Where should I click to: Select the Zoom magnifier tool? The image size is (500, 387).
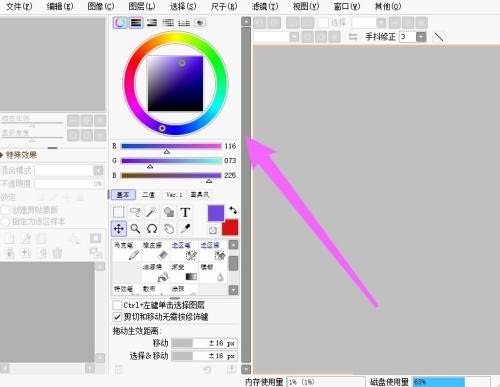coord(135,229)
